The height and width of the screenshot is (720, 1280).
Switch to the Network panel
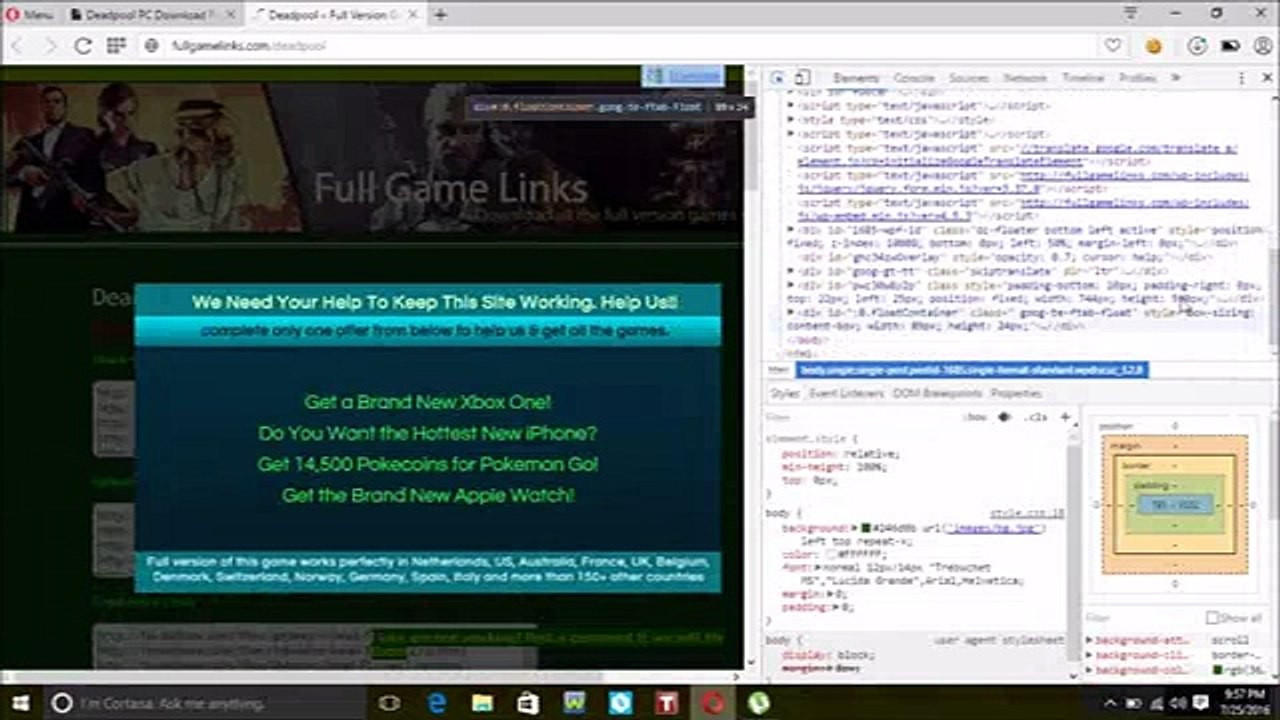(x=1025, y=78)
